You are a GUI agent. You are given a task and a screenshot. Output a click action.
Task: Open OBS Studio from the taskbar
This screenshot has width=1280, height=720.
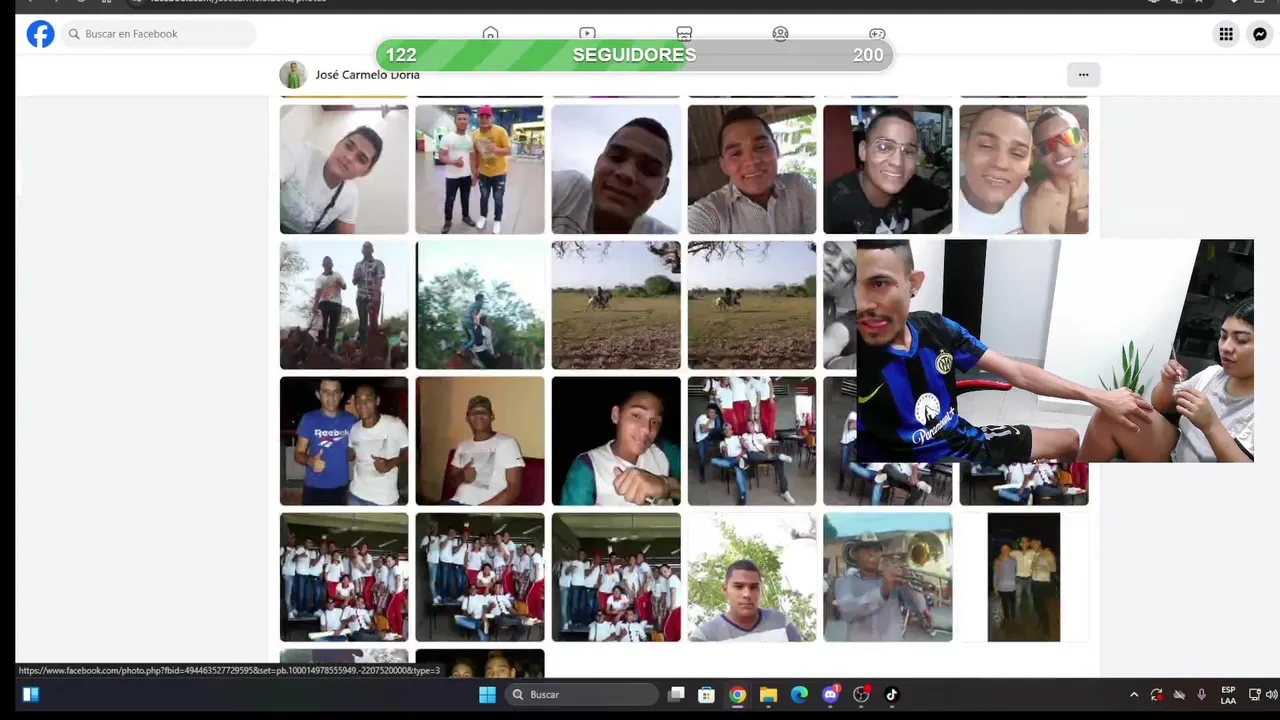[x=861, y=694]
